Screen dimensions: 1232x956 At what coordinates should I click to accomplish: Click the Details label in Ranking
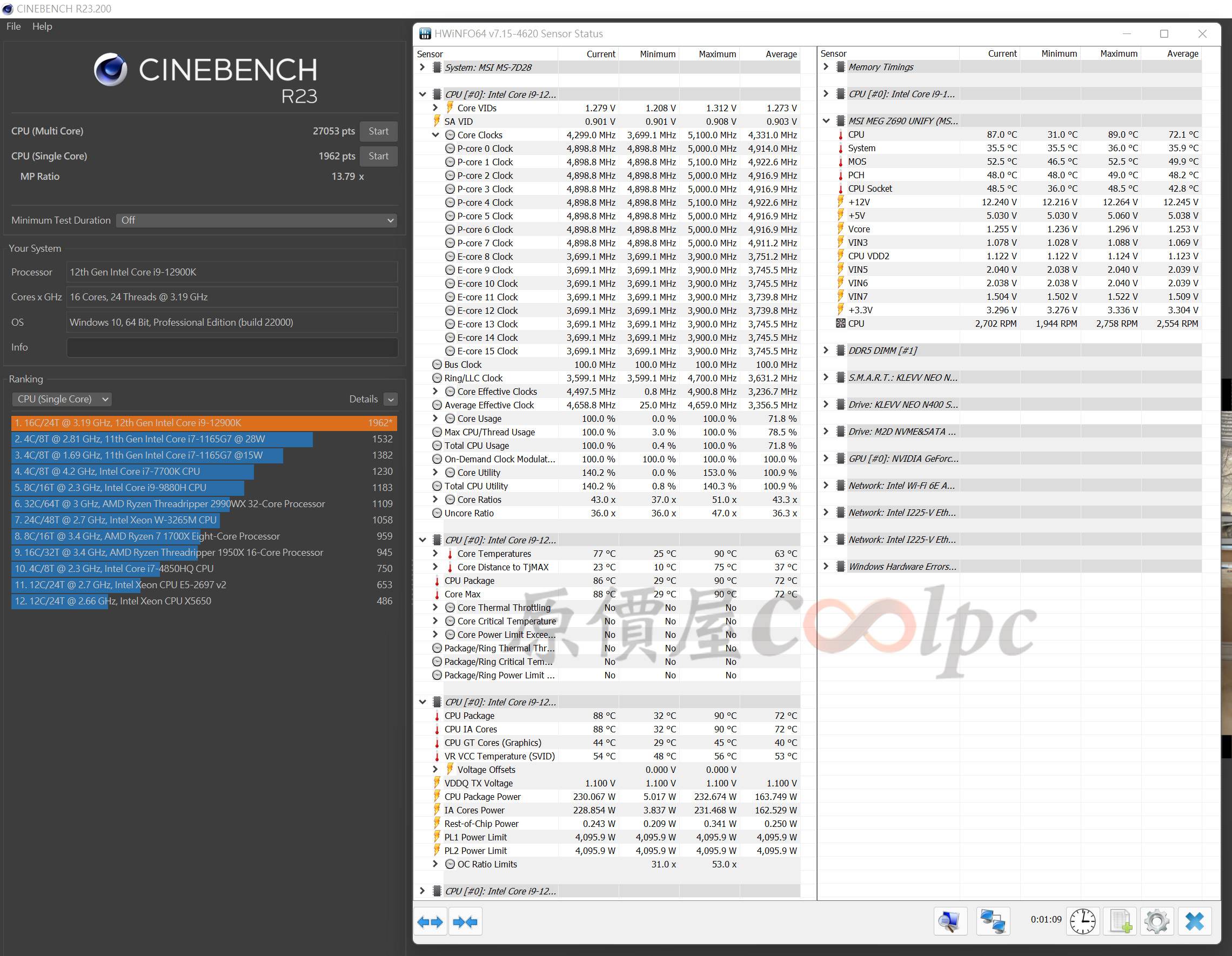(363, 399)
